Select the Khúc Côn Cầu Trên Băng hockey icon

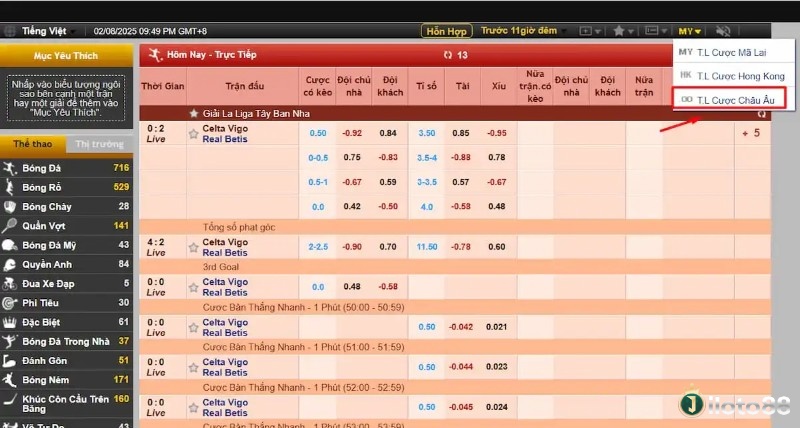9,399
